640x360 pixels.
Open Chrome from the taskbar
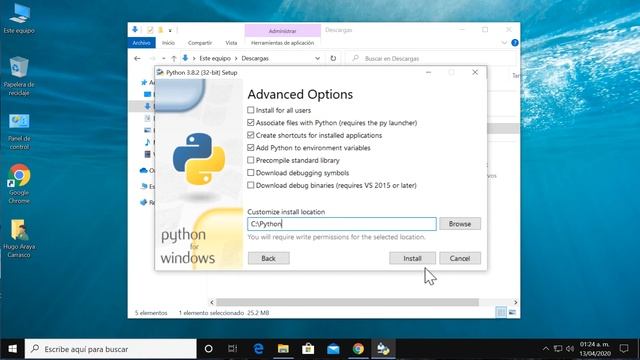click(x=358, y=349)
